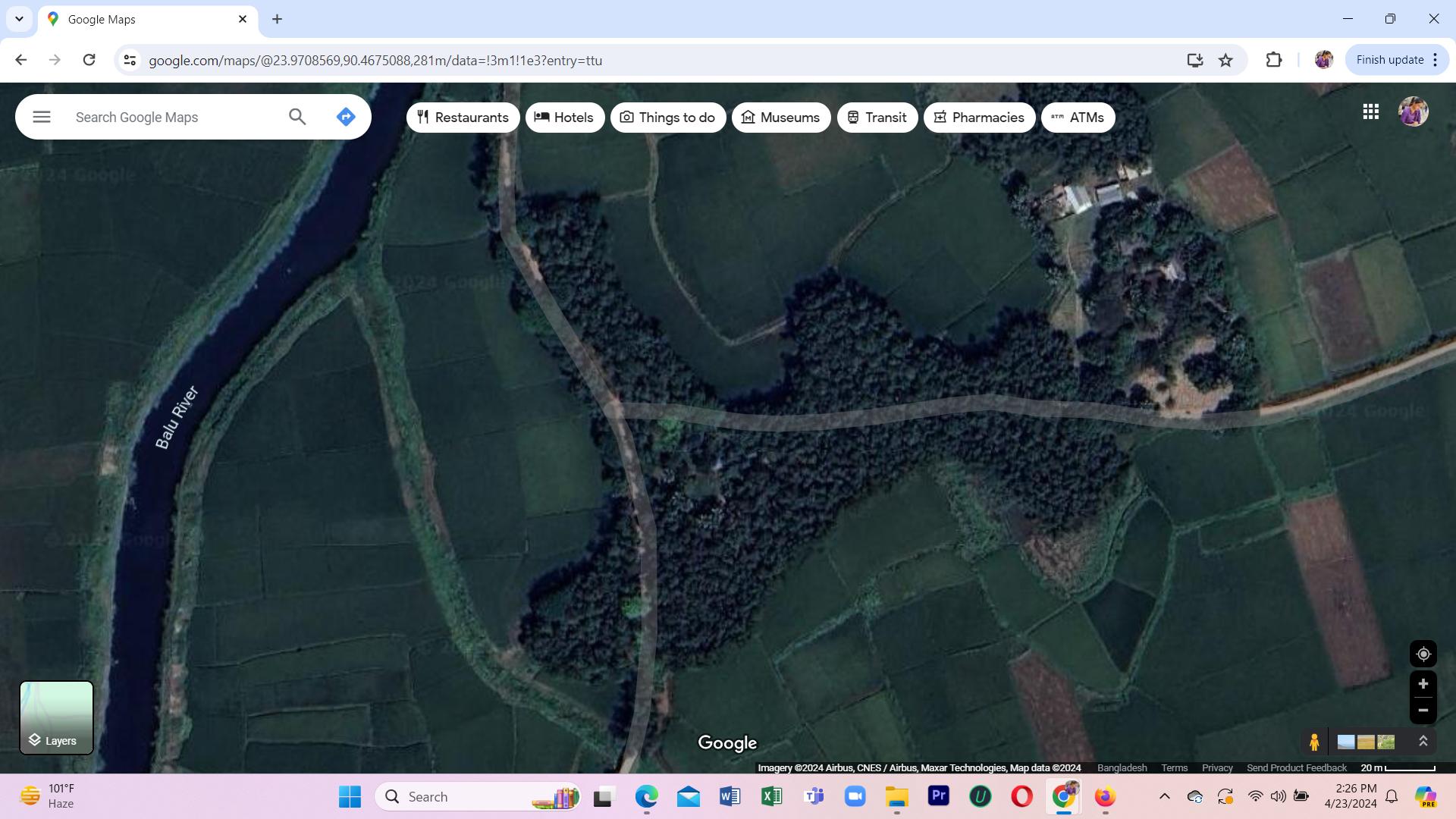Image resolution: width=1456 pixels, height=819 pixels.
Task: Open the imagery thumbnails strip
Action: pyautogui.click(x=1366, y=742)
